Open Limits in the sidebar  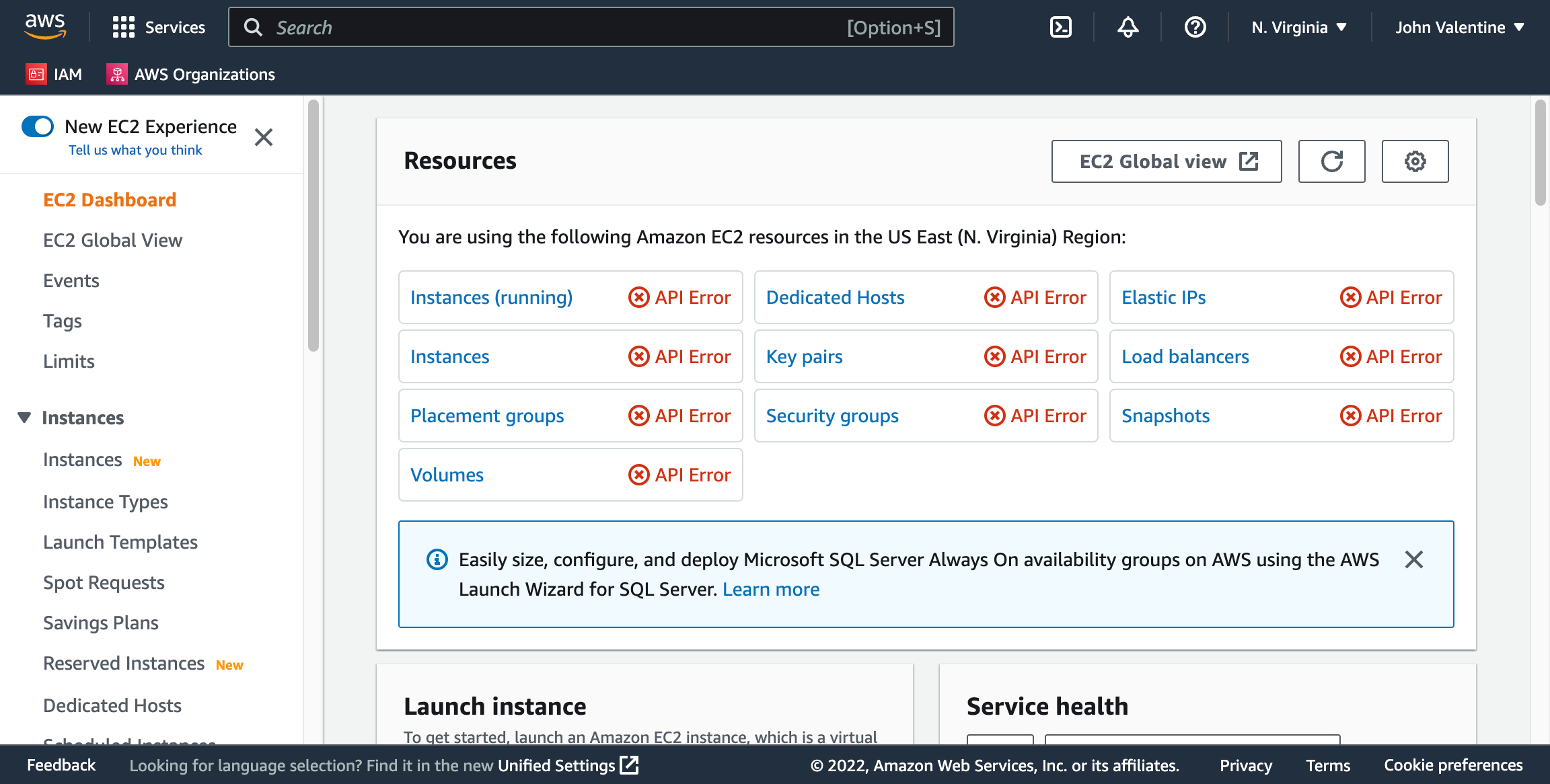click(x=69, y=361)
